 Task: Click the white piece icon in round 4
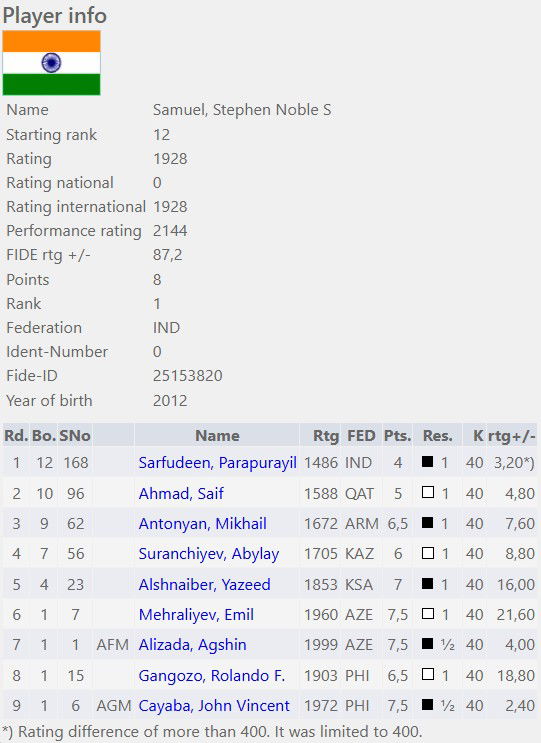[428, 553]
